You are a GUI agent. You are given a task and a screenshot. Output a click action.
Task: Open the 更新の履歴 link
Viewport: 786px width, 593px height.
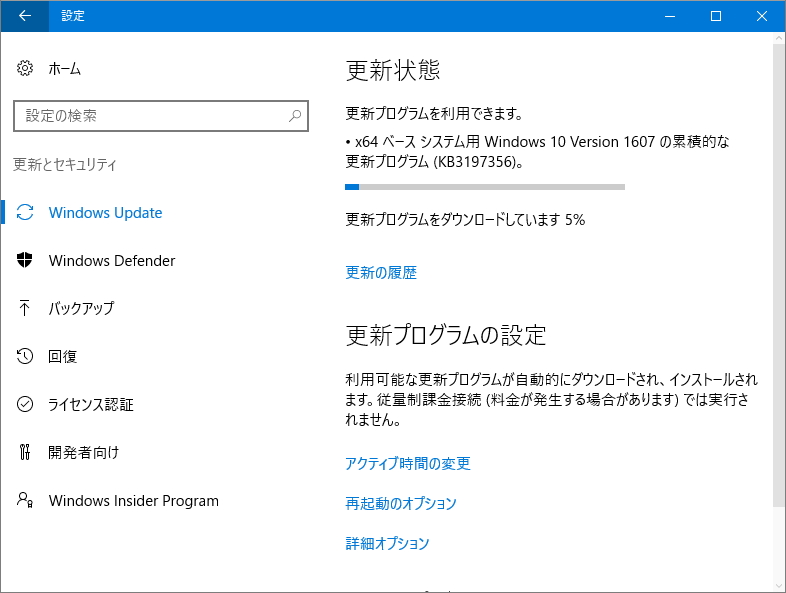(x=381, y=272)
